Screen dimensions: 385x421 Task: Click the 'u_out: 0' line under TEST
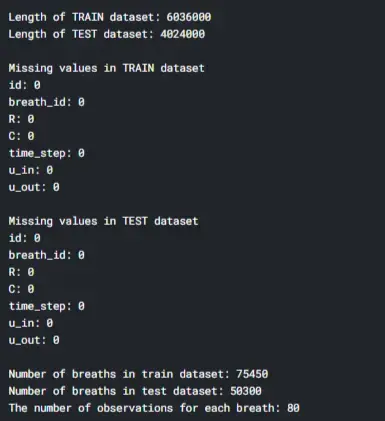(x=34, y=340)
